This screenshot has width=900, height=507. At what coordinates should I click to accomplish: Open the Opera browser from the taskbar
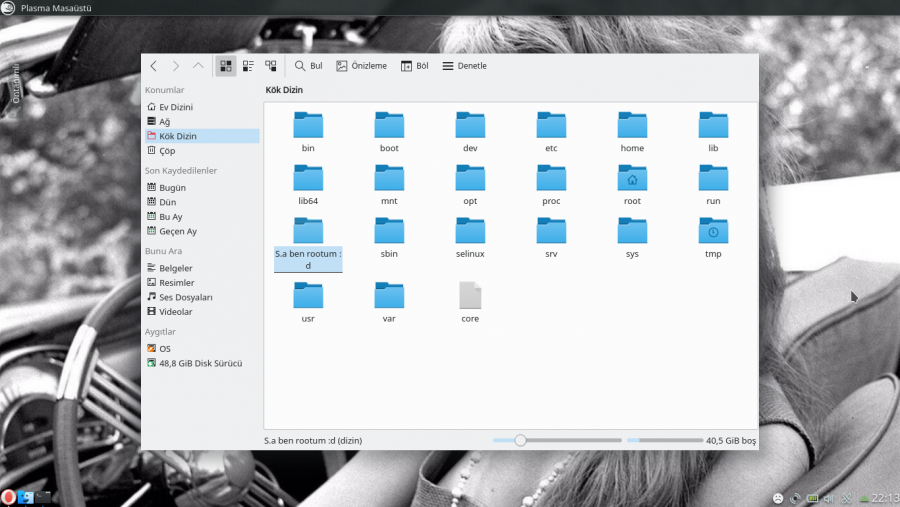click(8, 497)
